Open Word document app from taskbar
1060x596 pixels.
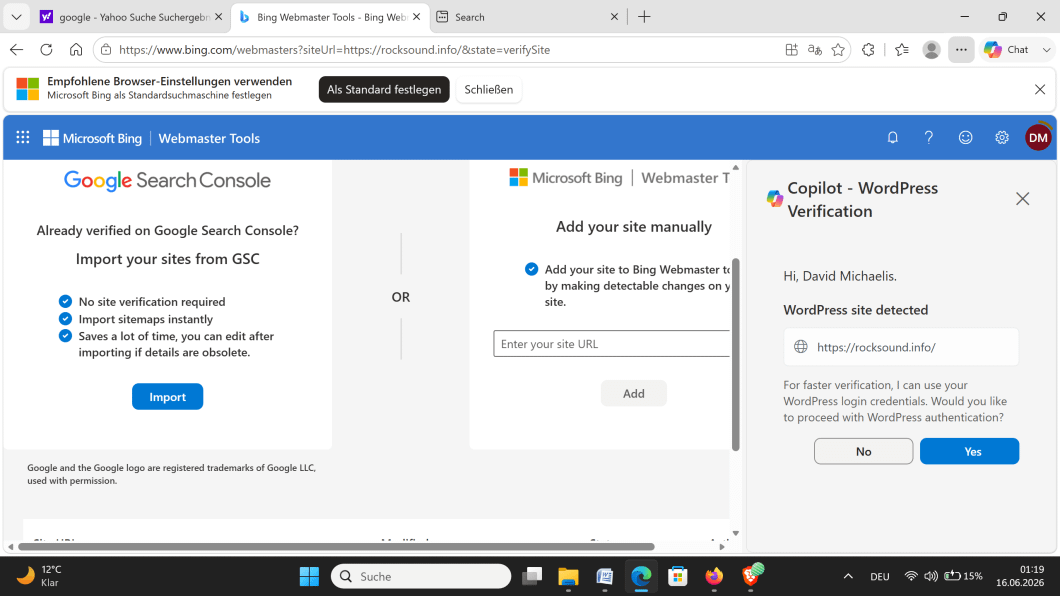(x=604, y=576)
